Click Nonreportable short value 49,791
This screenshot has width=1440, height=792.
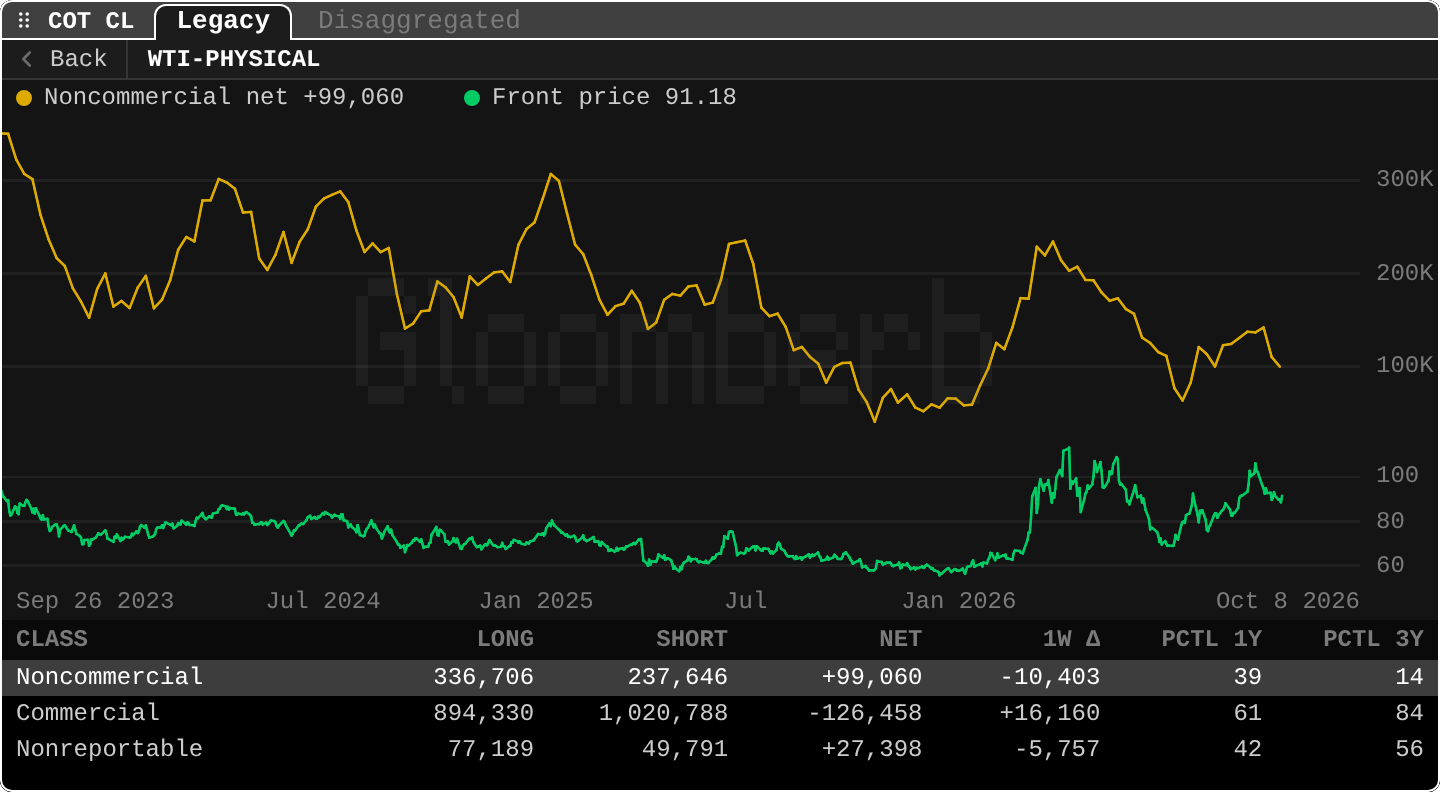[685, 749]
